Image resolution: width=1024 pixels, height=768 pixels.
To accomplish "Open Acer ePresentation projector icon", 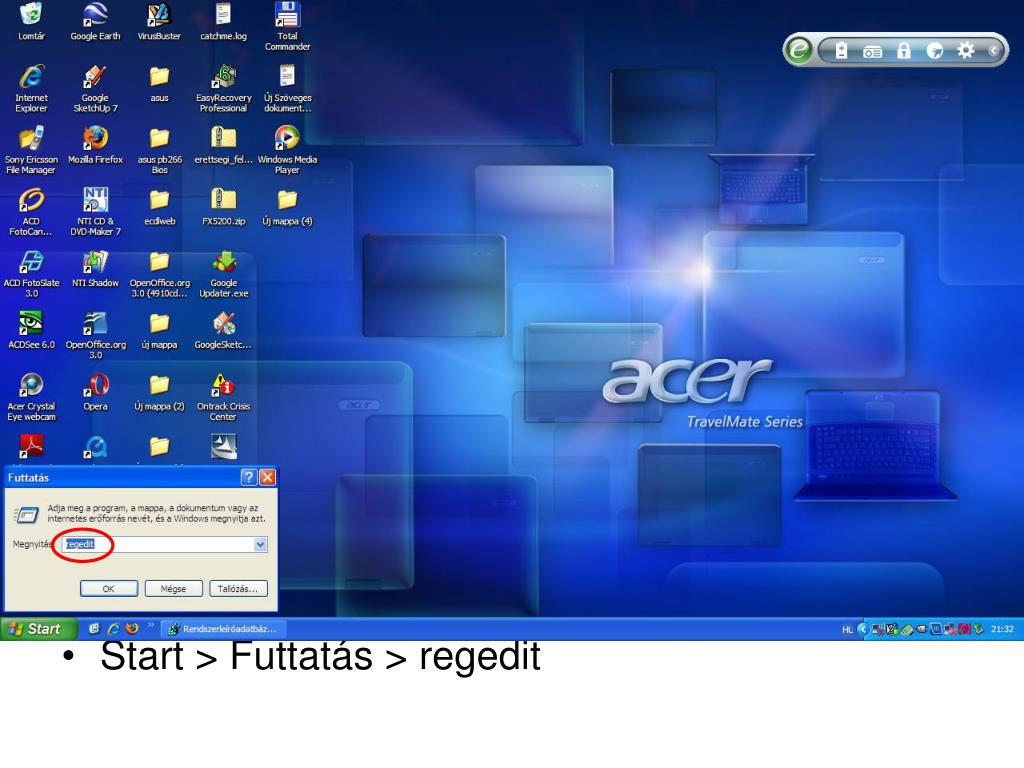I will click(x=872, y=51).
